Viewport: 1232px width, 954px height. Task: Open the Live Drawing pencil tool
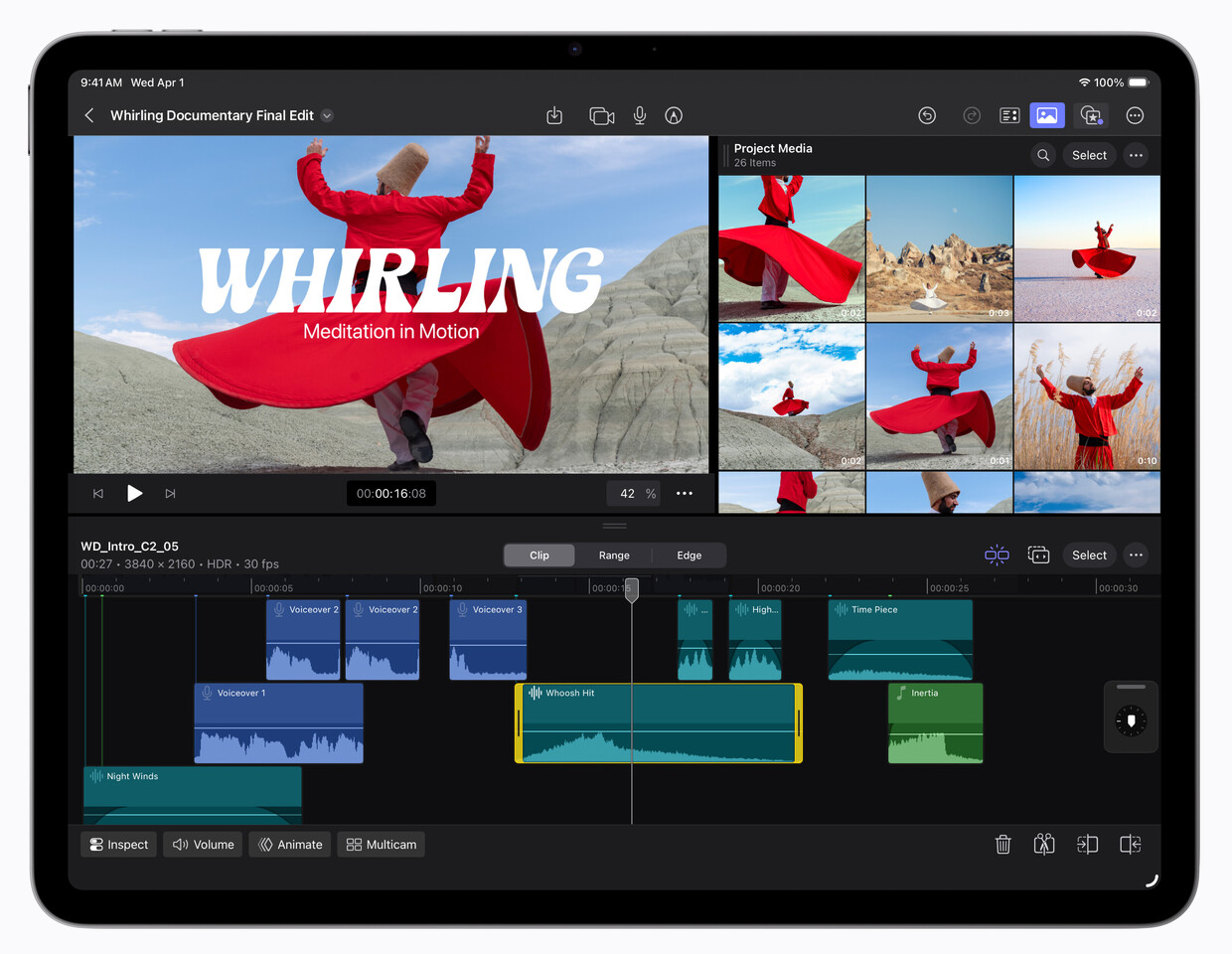point(674,116)
